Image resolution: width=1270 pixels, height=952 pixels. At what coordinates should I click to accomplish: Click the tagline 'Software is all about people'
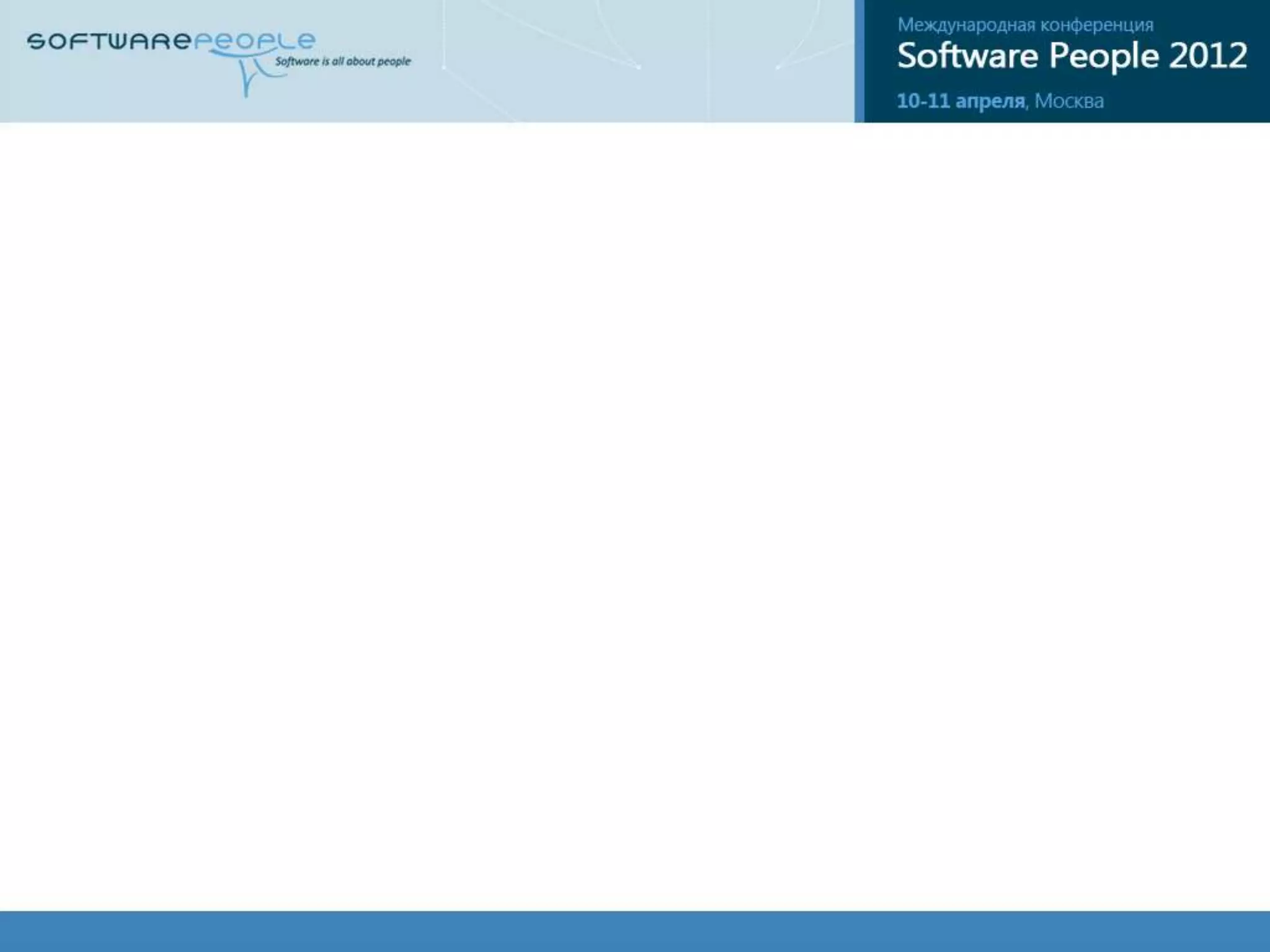tap(342, 61)
